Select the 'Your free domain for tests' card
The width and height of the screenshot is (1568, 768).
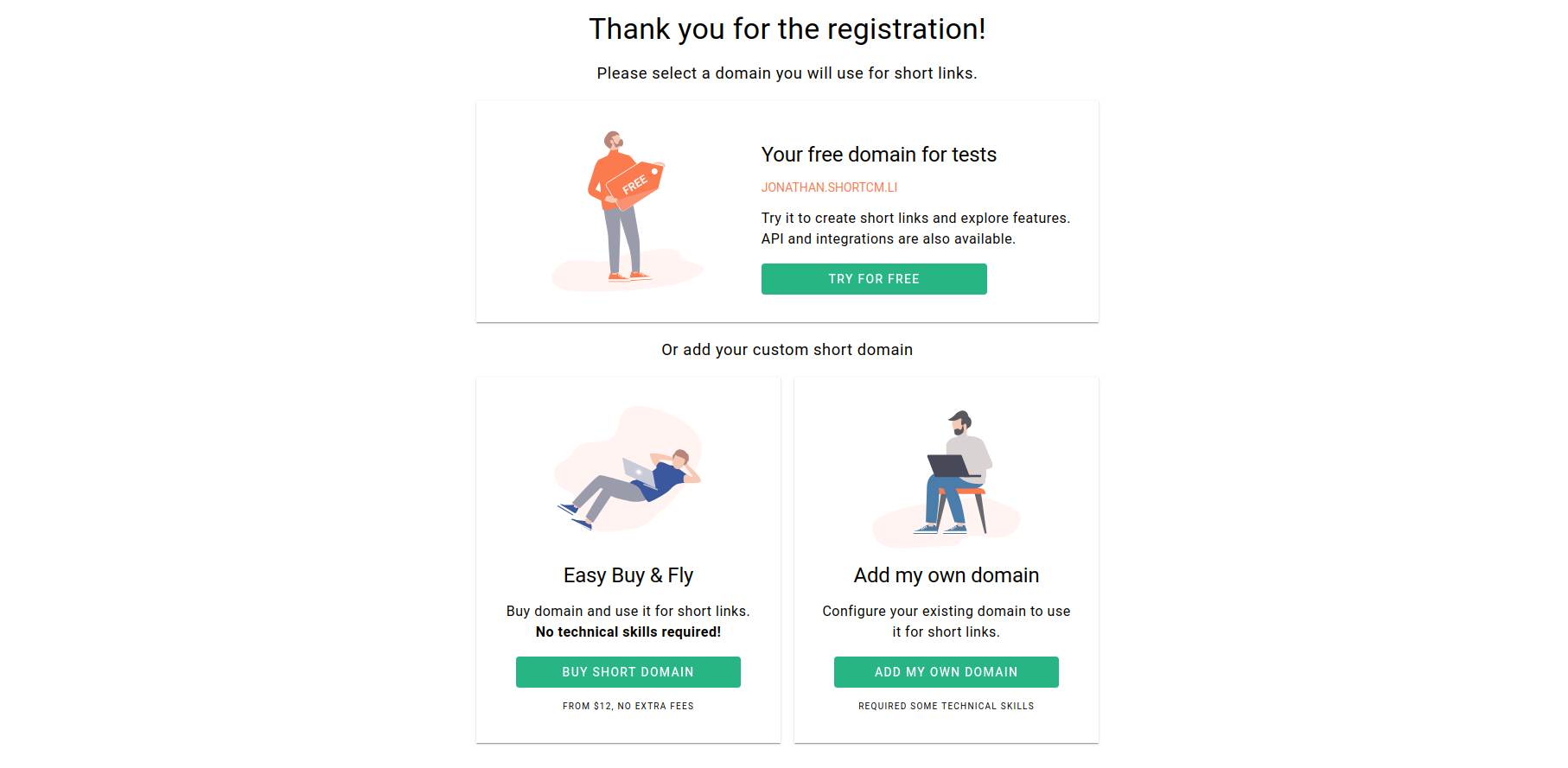[x=787, y=210]
